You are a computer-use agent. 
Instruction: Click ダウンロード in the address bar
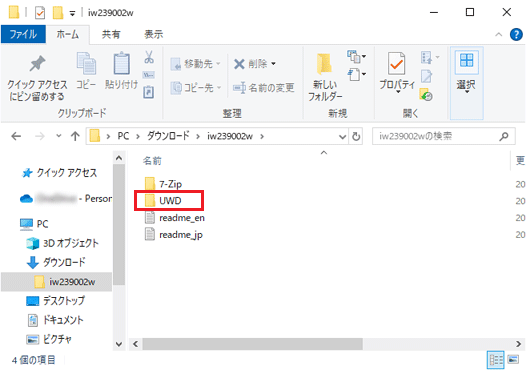pyautogui.click(x=168, y=136)
